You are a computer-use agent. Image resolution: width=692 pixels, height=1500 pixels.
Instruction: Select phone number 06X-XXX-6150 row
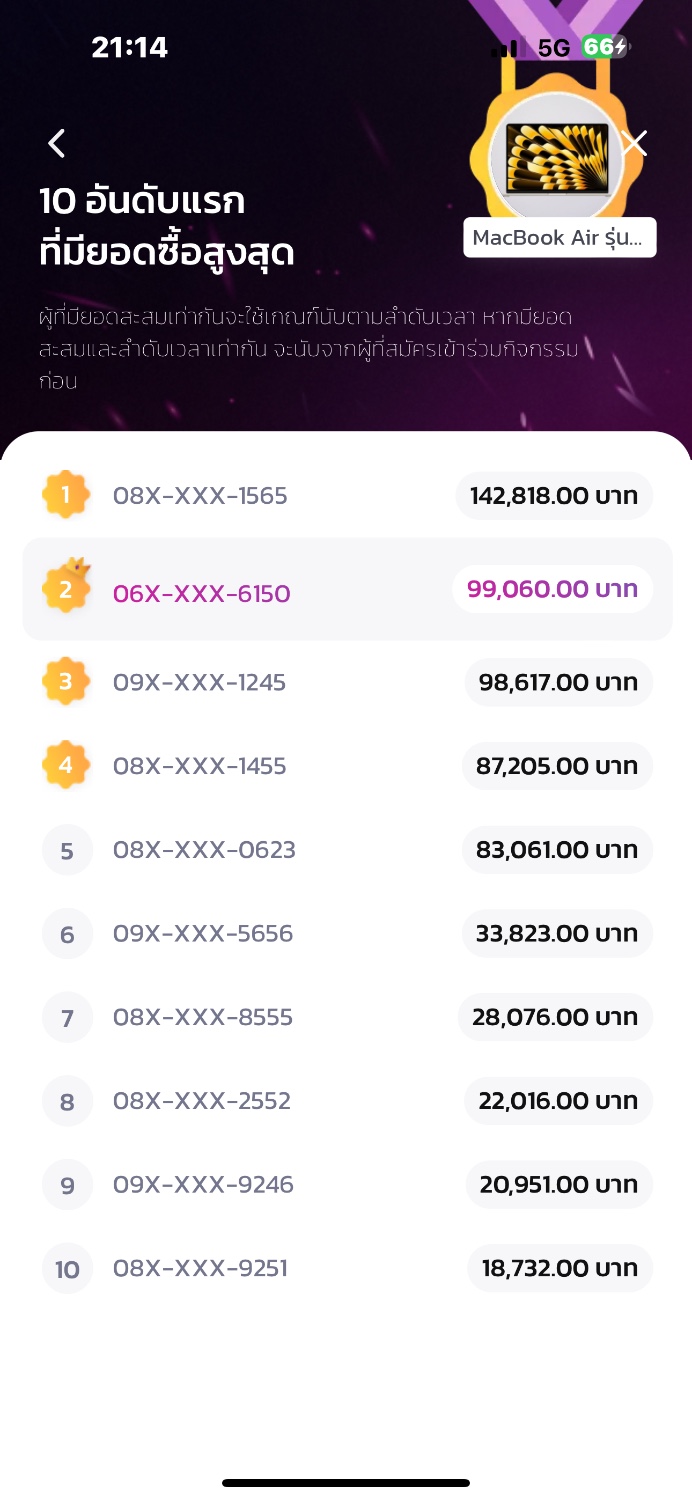pos(347,589)
